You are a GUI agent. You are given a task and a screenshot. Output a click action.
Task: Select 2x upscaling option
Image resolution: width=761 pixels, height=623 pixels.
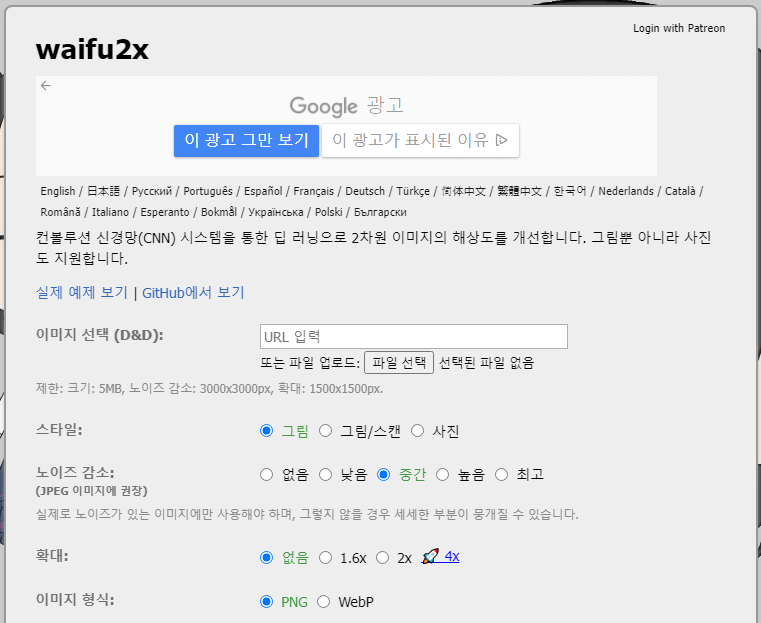[x=382, y=557]
